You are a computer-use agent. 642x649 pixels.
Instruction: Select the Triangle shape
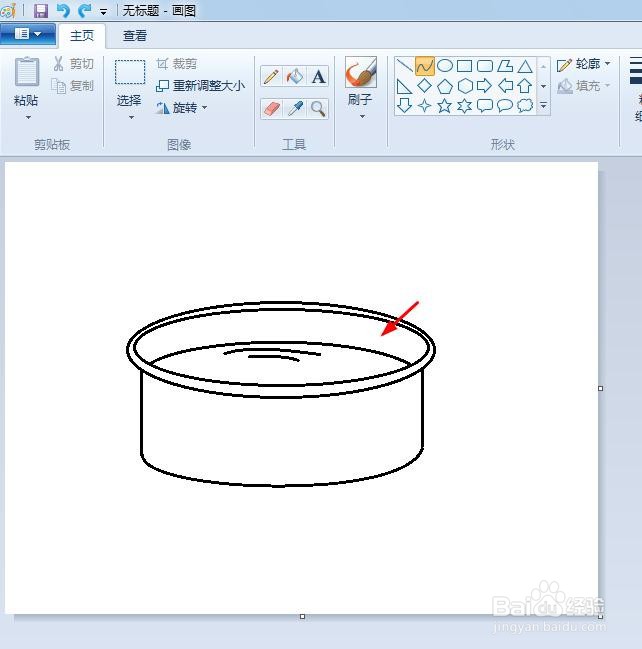tap(525, 66)
